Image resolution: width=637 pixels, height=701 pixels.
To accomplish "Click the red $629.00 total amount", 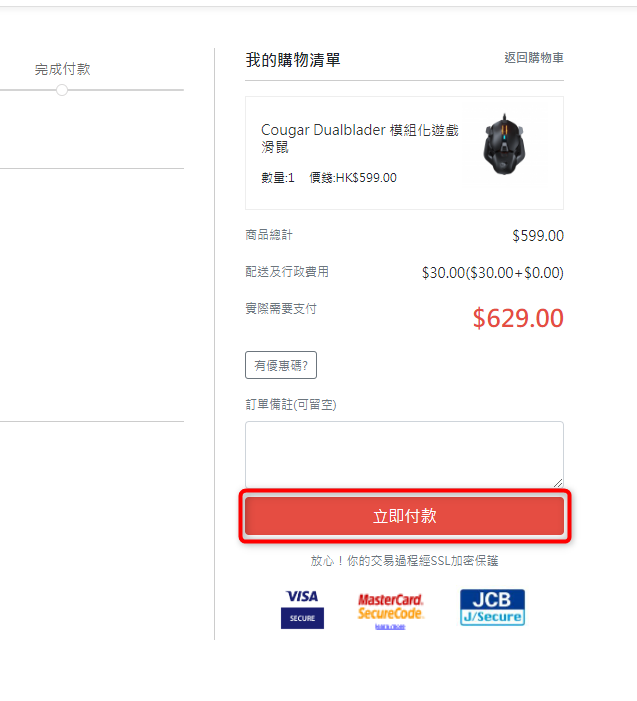I will pyautogui.click(x=518, y=318).
